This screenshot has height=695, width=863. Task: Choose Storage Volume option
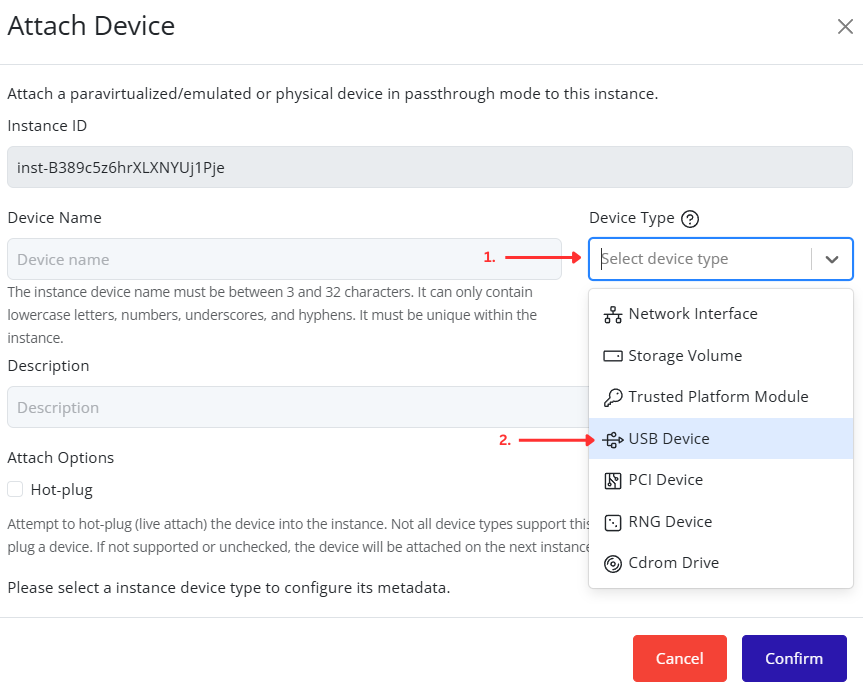pyautogui.click(x=720, y=356)
